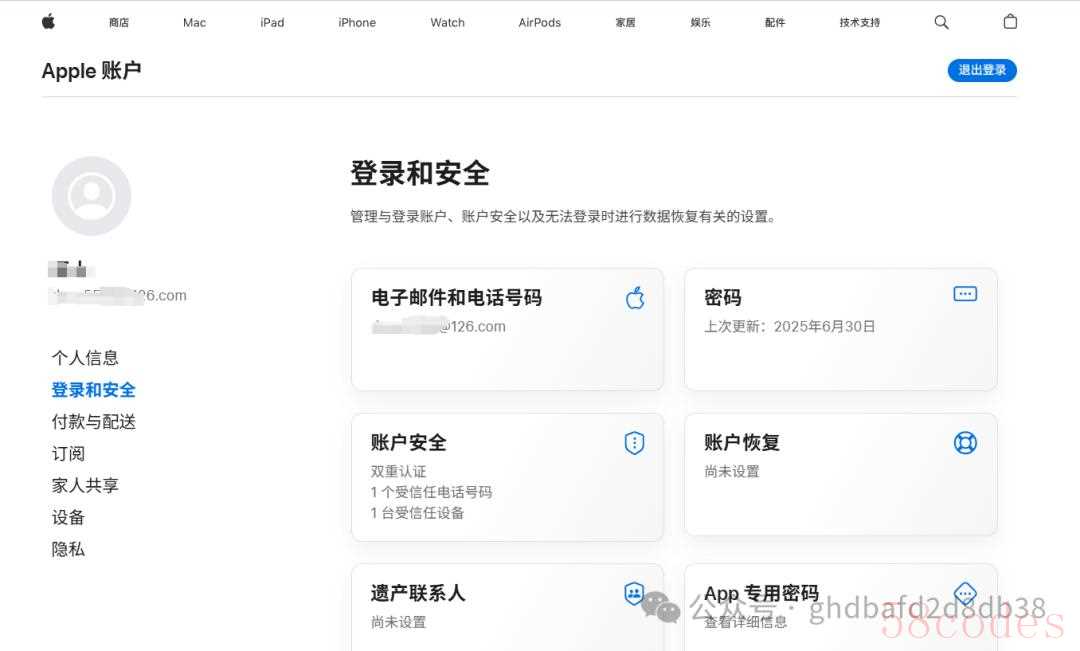Click the password dots icon on the 密码 card
The image size is (1080, 651).
tap(965, 294)
